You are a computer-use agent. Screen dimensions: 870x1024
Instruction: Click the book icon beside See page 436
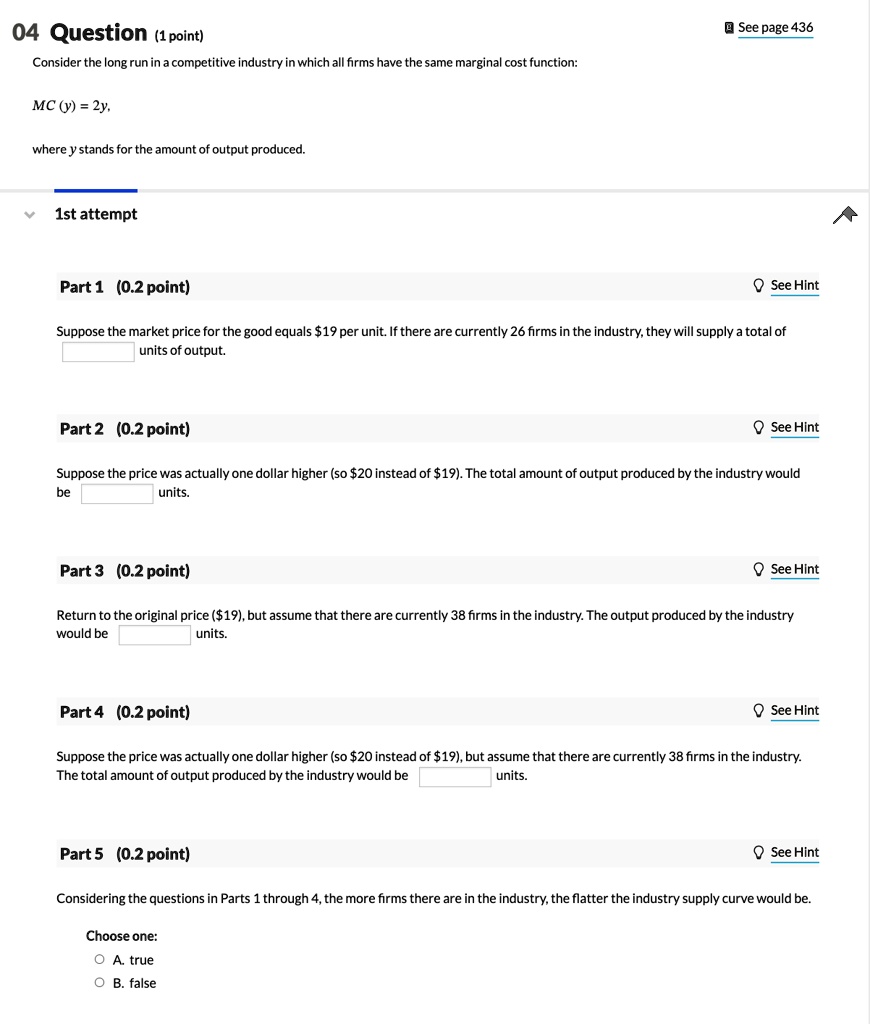click(x=729, y=28)
